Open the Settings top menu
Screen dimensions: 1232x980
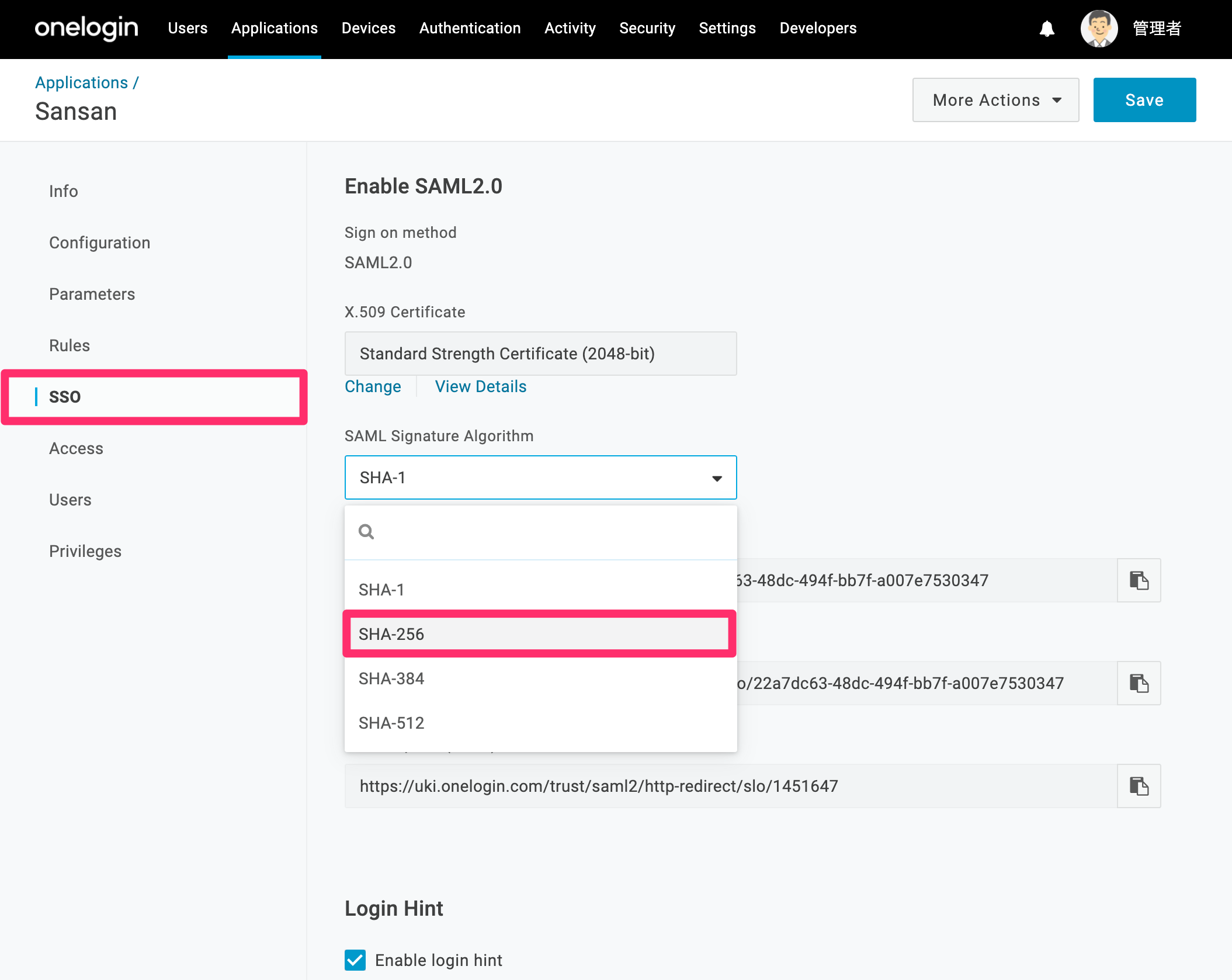click(x=727, y=28)
